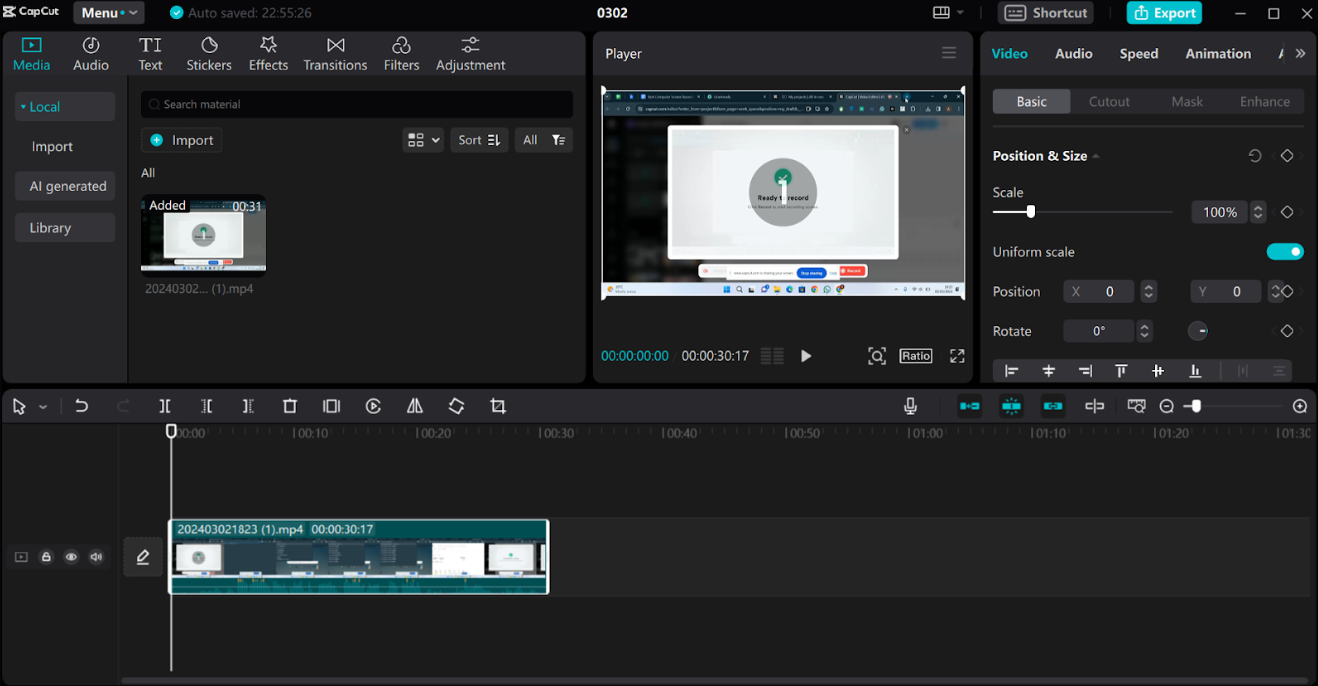Viewport: 1318px width, 686px height.
Task: Rotate the selected clip
Action: 456,406
